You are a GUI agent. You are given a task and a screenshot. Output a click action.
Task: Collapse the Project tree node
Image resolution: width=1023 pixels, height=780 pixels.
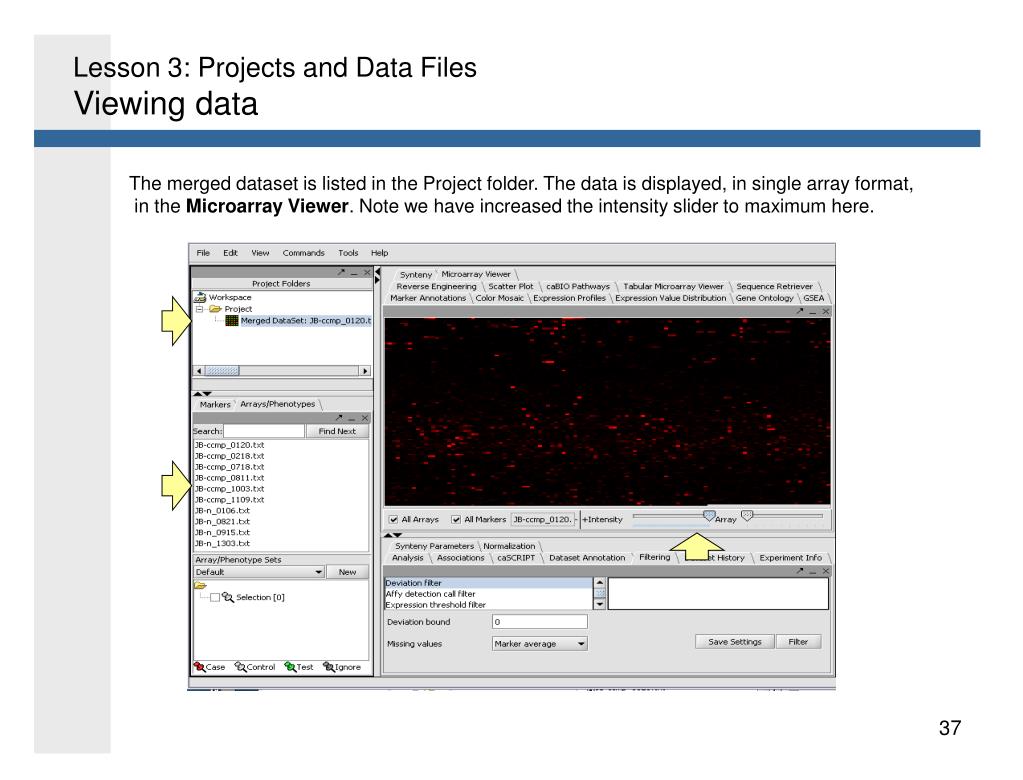200,309
